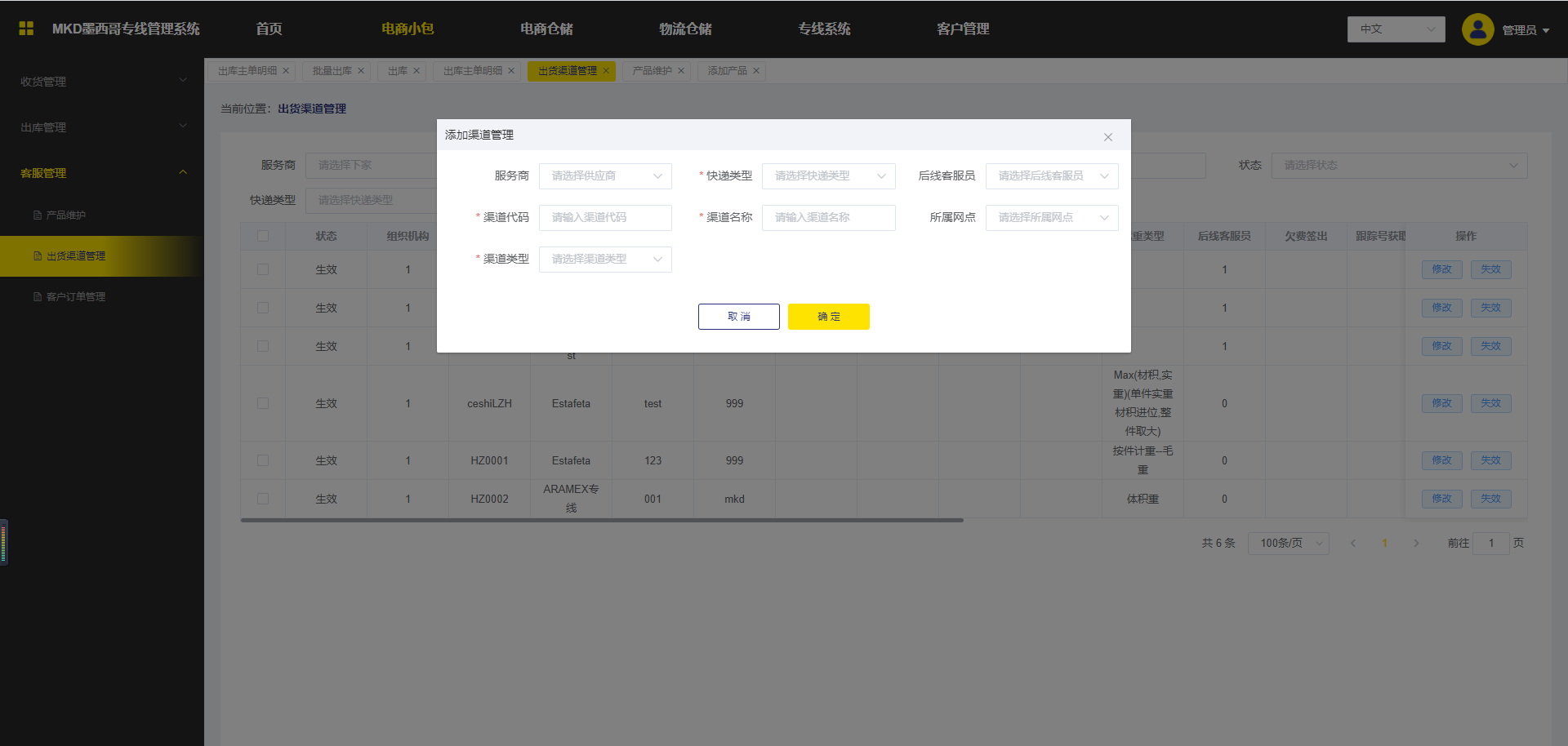This screenshot has height=746, width=1568.
Task: Close the 添加渠道管理 dialog with the X icon
Action: tap(1108, 137)
